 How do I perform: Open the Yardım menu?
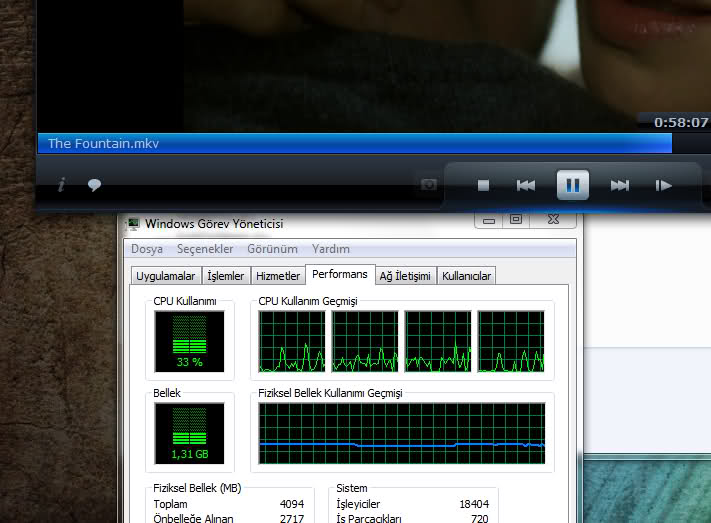coord(330,249)
